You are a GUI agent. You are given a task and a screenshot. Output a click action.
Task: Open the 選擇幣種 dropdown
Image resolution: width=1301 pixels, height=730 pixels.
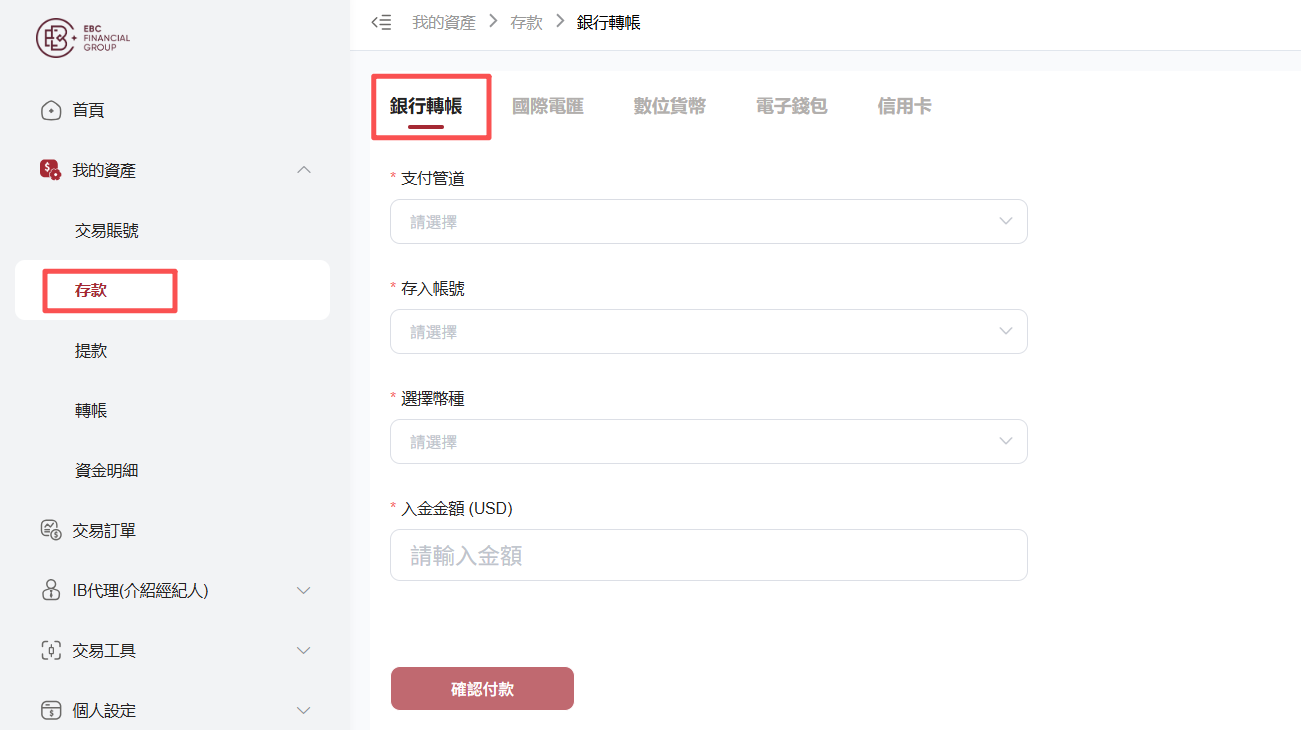[x=709, y=441]
